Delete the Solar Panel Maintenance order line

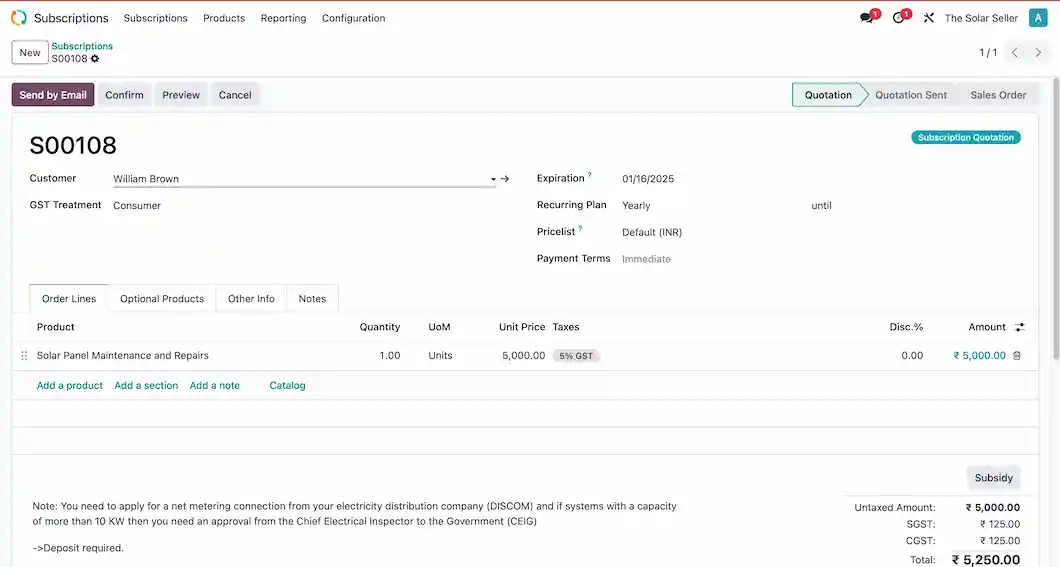[1017, 355]
